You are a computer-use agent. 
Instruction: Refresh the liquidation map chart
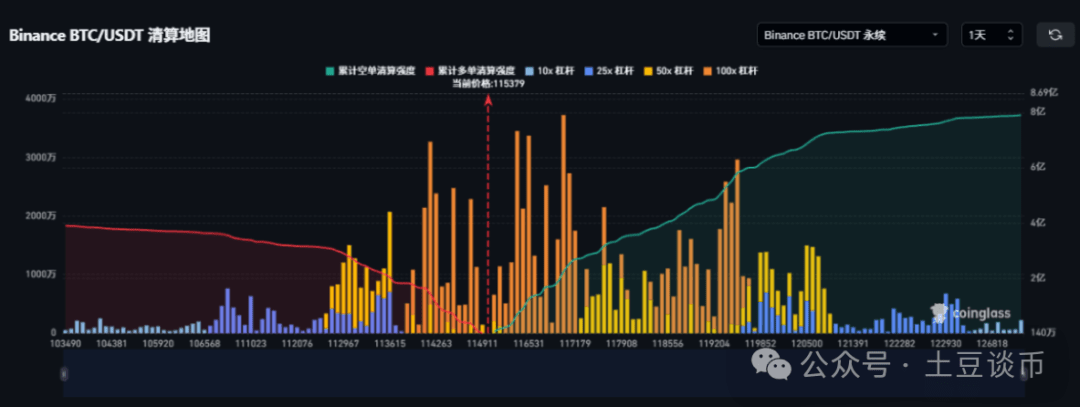1055,35
